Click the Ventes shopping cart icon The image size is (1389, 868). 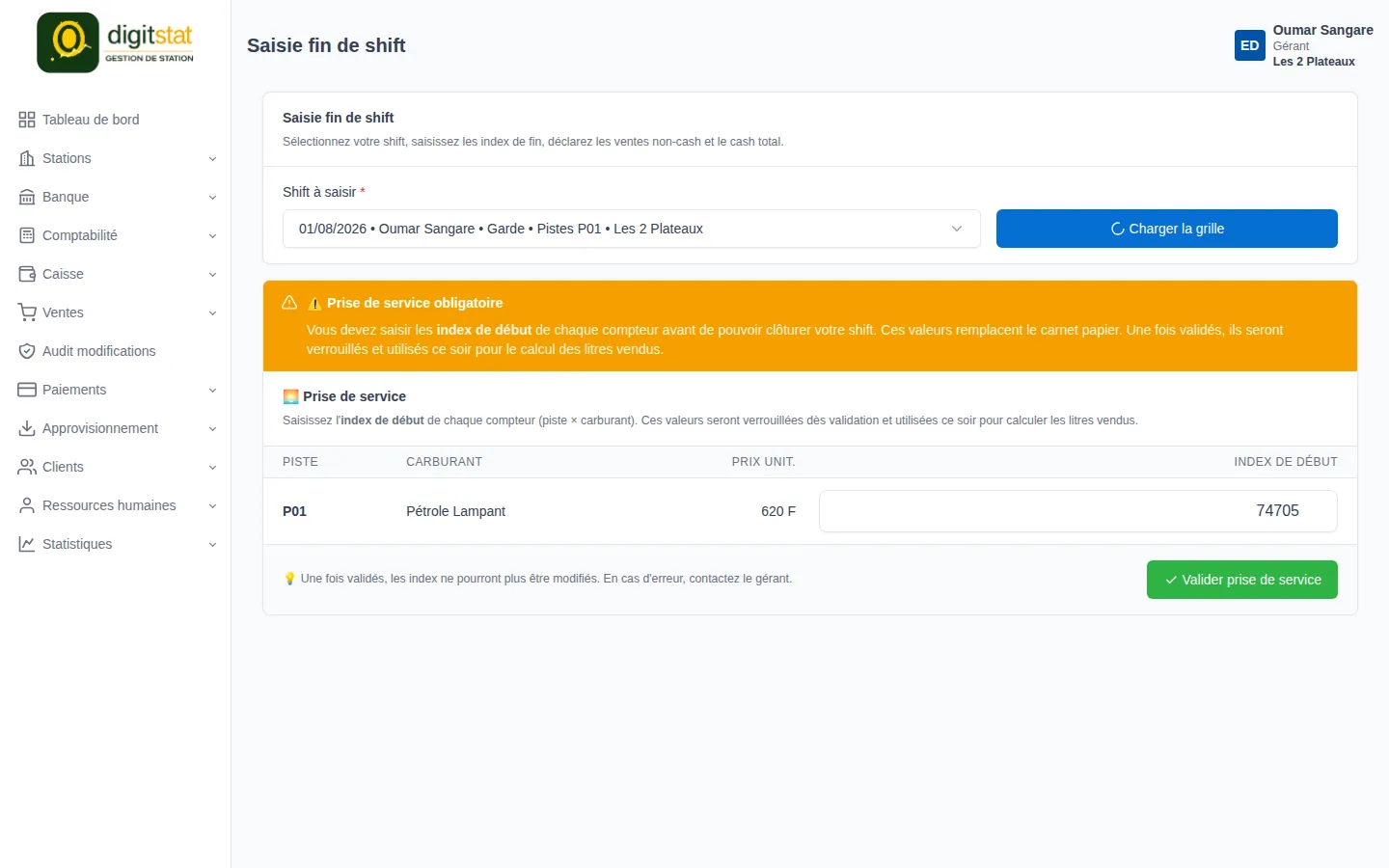tap(27, 312)
